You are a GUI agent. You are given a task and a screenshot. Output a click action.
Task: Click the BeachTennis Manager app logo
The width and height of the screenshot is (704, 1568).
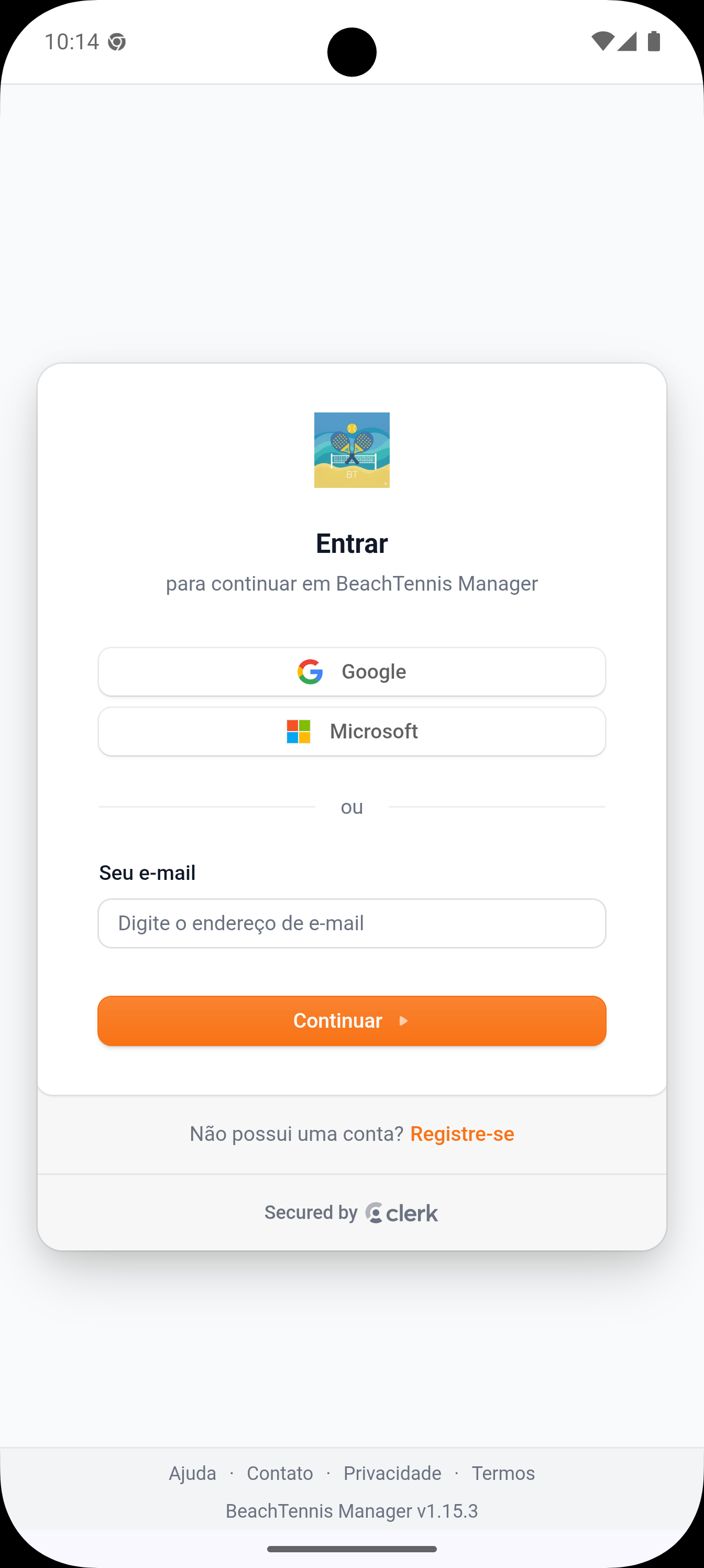coord(351,451)
